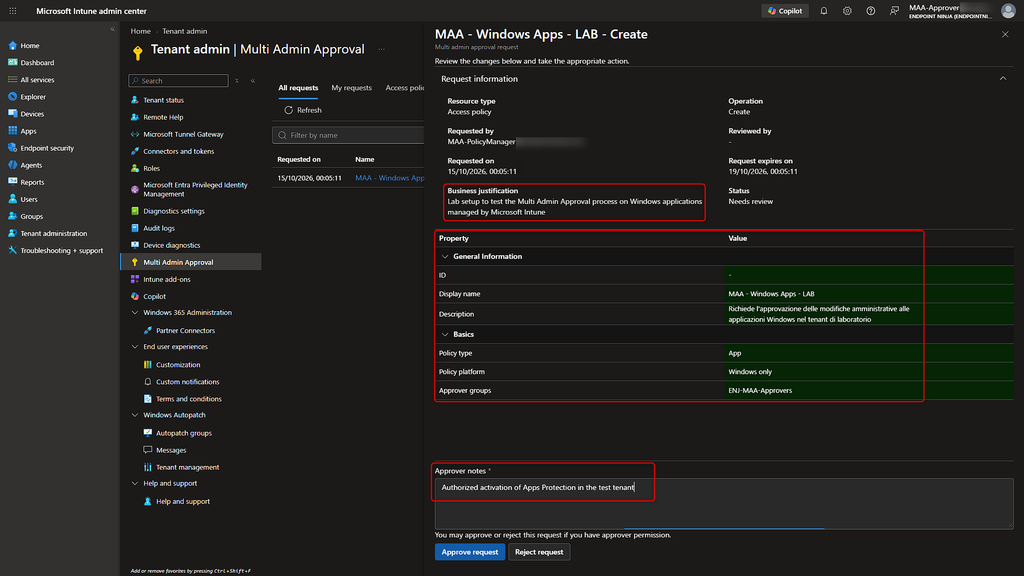Screen dimensions: 1024x576
Task: Click the Reject request button
Action: click(539, 552)
